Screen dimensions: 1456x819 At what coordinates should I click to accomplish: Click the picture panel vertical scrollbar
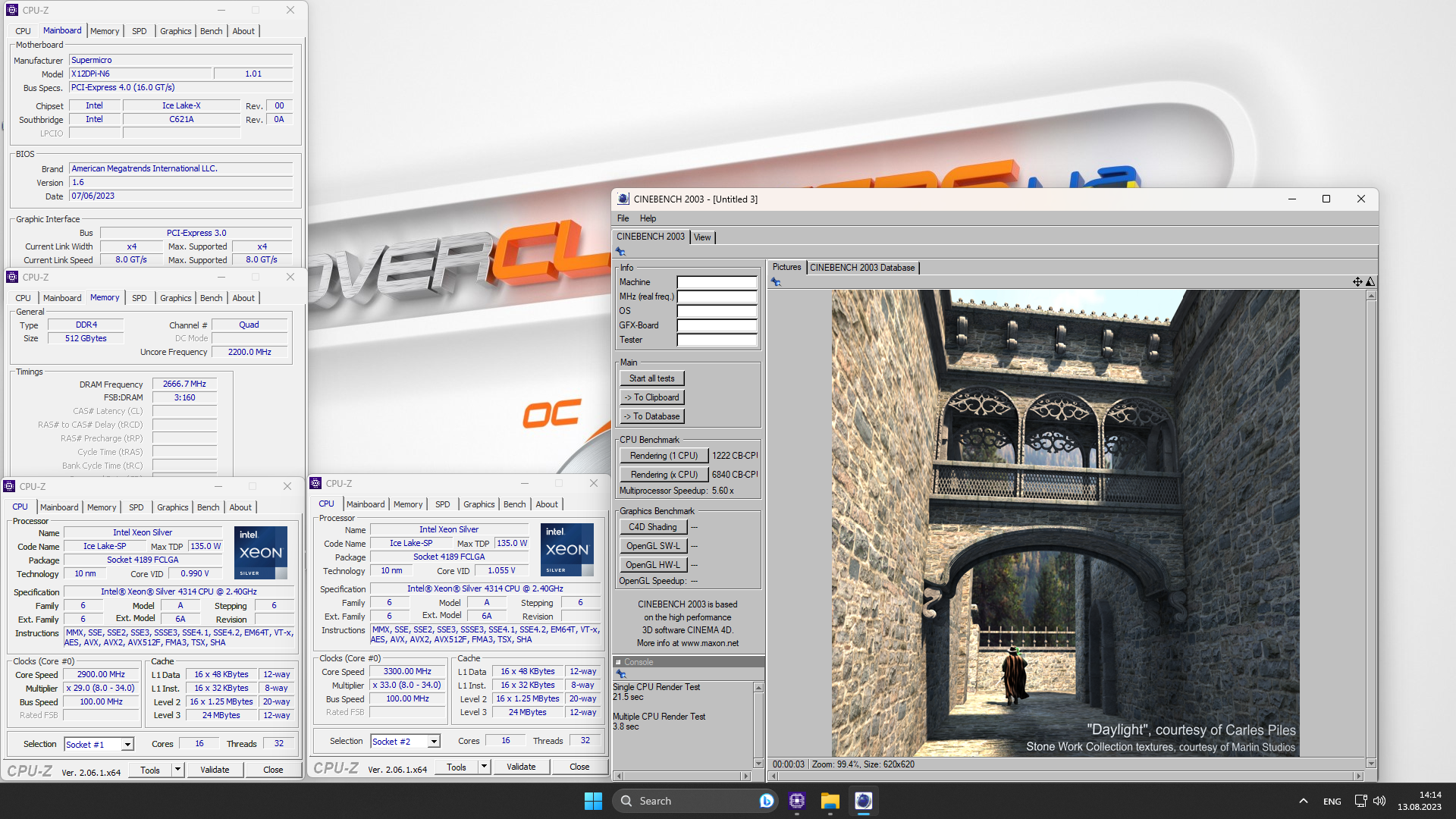[1371, 529]
